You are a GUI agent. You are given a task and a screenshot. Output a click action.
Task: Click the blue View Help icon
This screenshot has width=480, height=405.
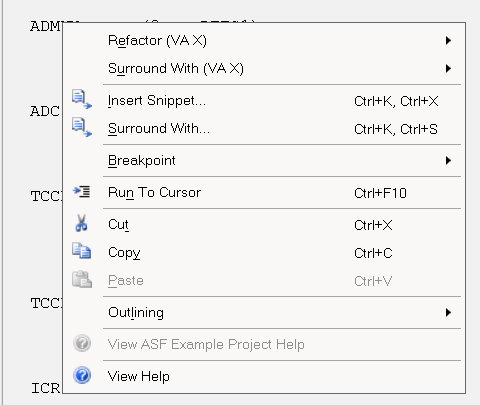pyautogui.click(x=82, y=375)
